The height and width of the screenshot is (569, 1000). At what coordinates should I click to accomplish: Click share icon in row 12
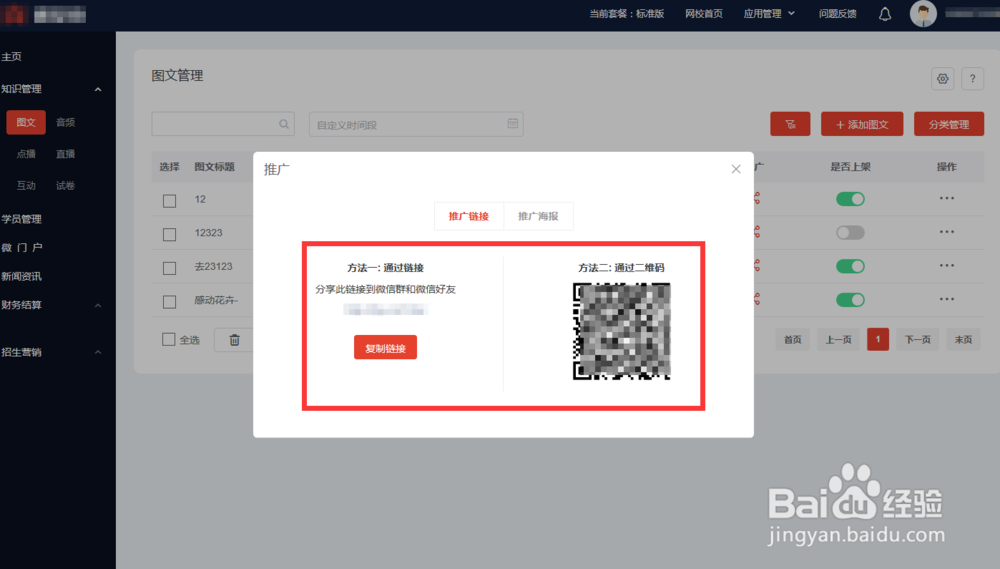pos(757,198)
